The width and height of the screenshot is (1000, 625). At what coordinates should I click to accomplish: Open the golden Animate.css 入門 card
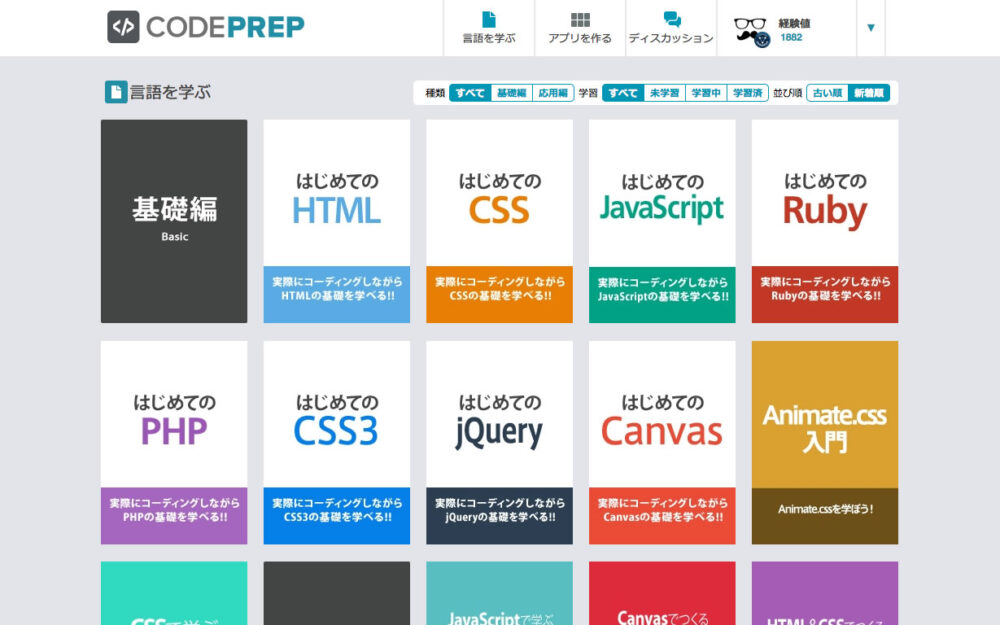pyautogui.click(x=824, y=440)
